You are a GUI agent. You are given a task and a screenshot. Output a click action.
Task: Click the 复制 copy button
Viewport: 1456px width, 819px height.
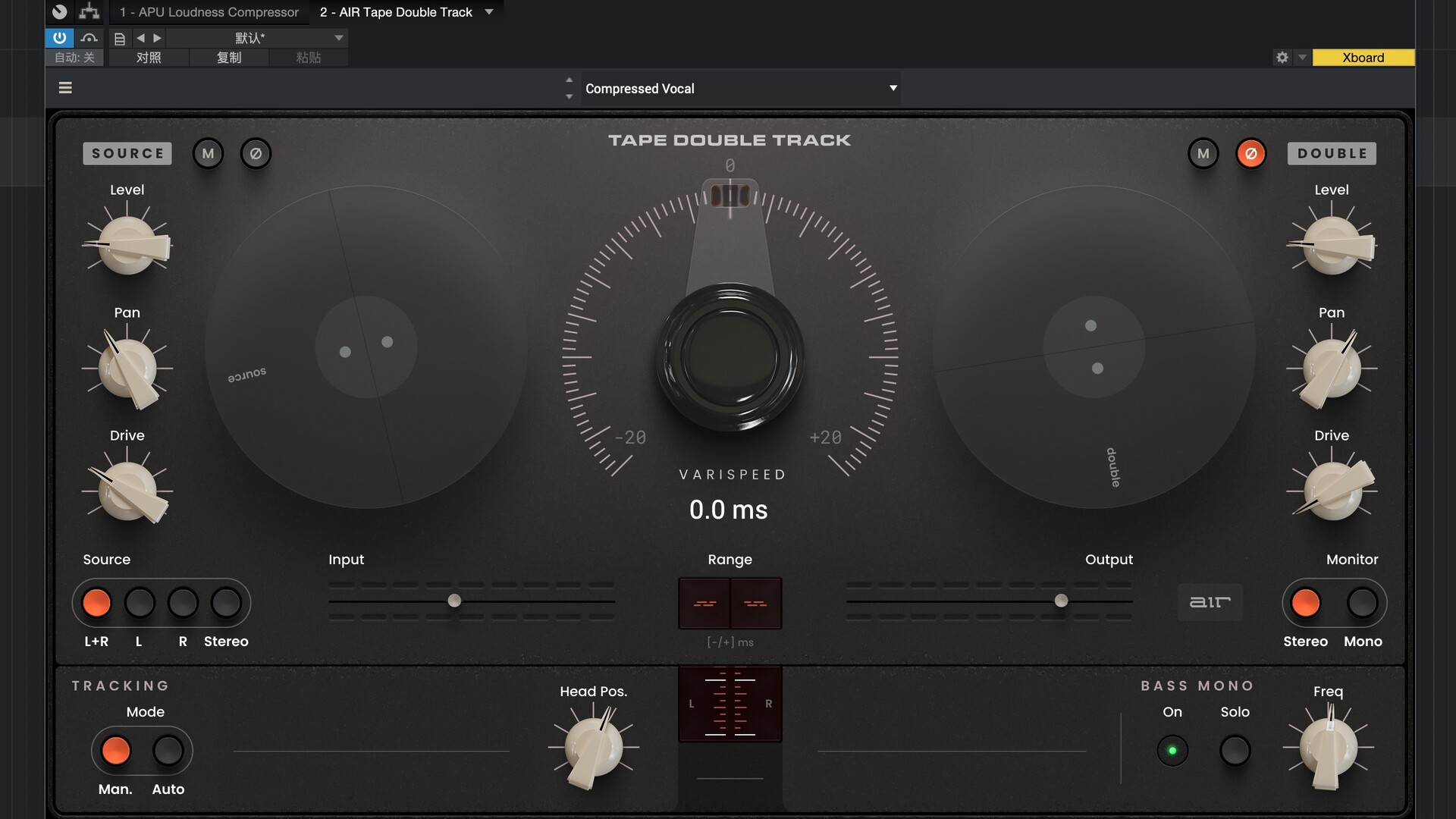point(228,58)
